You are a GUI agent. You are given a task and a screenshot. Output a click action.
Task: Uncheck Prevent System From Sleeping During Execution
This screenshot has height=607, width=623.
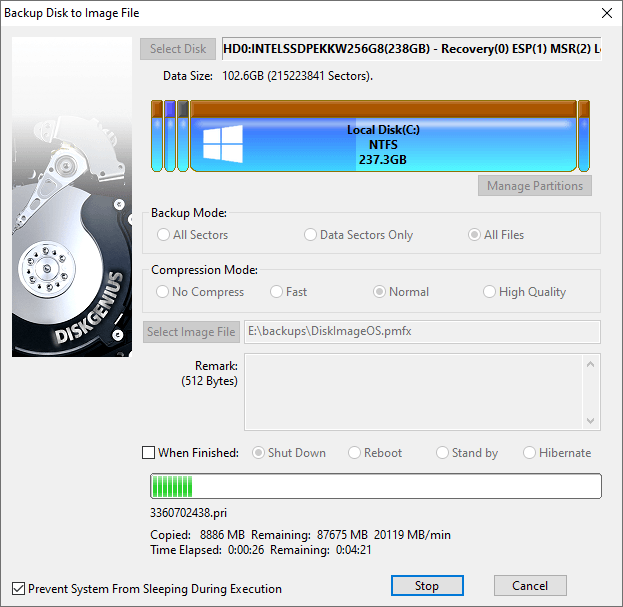point(19,589)
